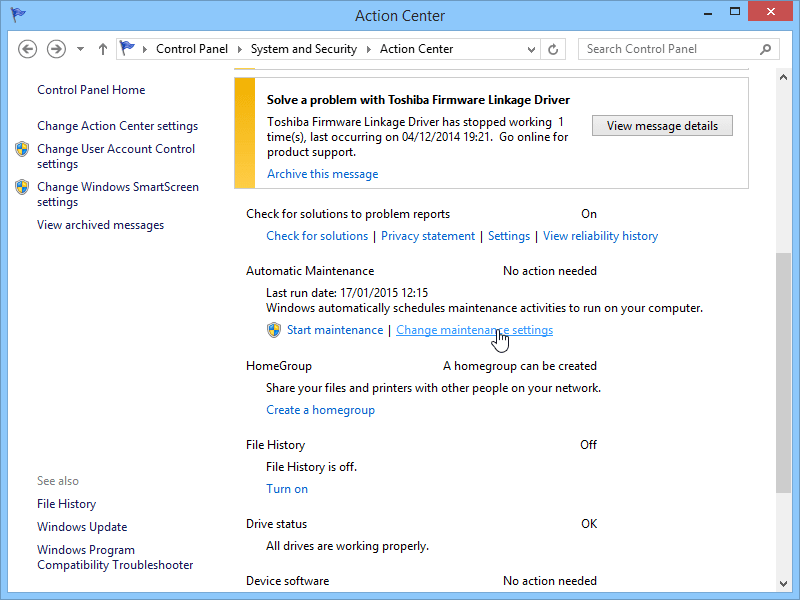Image resolution: width=800 pixels, height=600 pixels.
Task: Select the 'Drive status' heading text
Action: point(276,524)
